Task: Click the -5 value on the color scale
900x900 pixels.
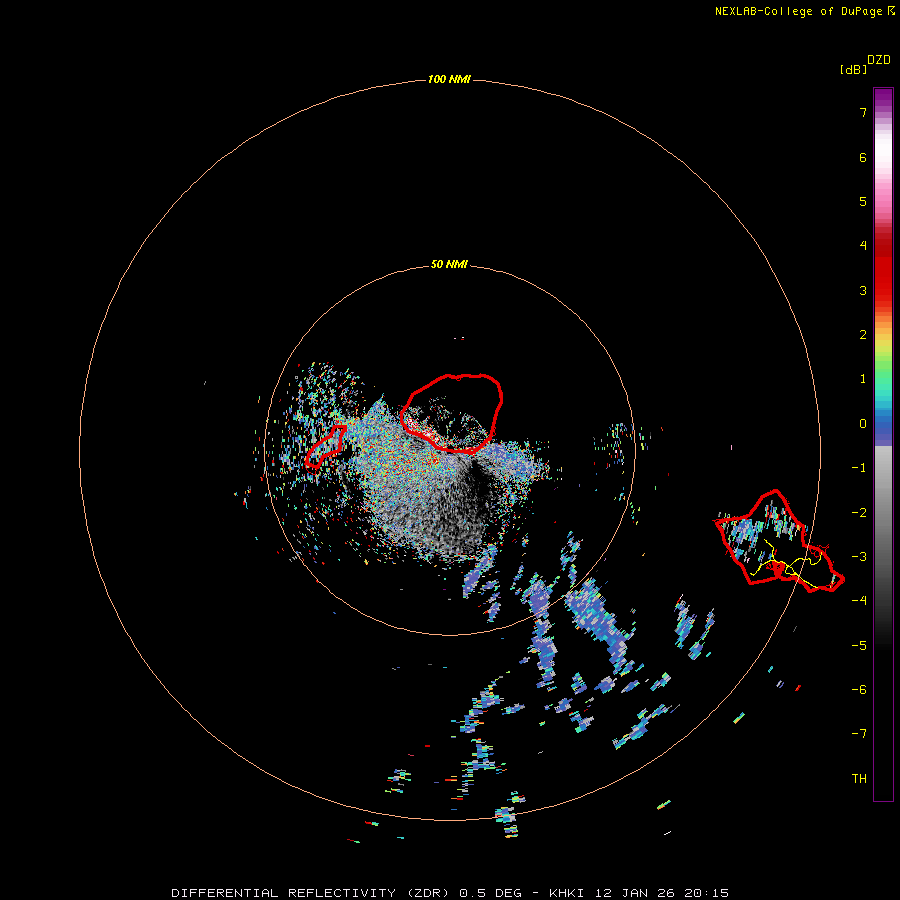Action: point(859,646)
